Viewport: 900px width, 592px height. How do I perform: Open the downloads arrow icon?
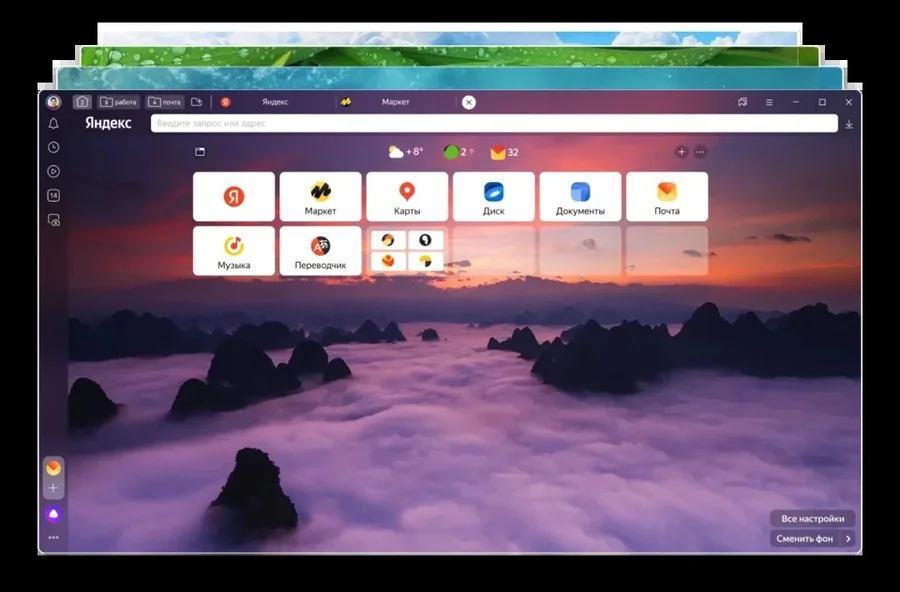tap(849, 124)
